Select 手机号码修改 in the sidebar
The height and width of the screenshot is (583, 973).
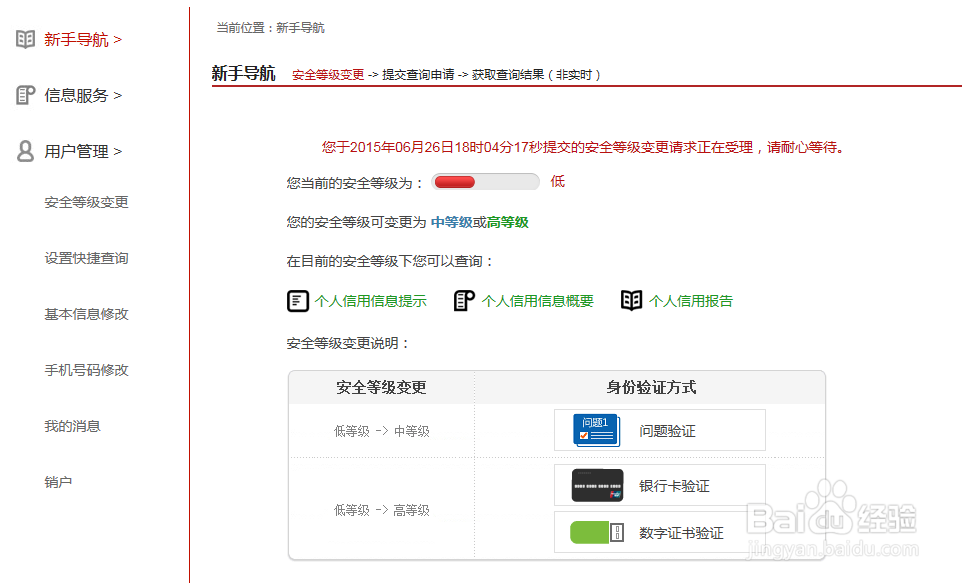pos(86,370)
